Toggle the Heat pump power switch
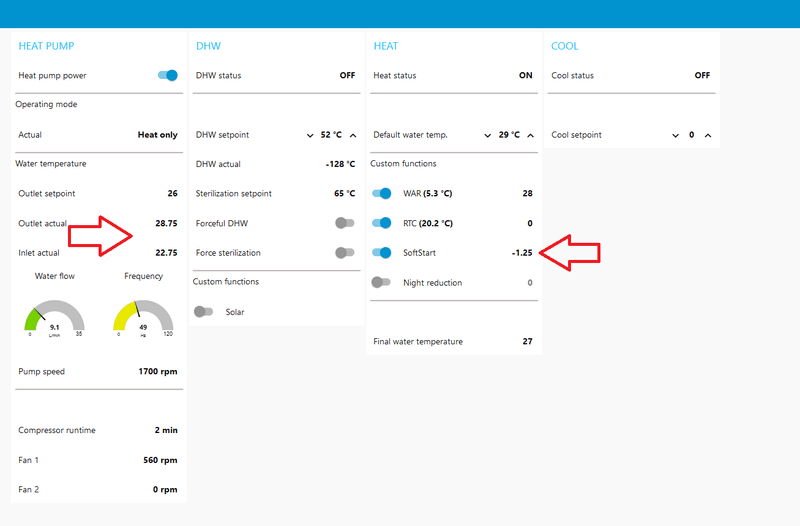This screenshot has width=800, height=526. (167, 76)
